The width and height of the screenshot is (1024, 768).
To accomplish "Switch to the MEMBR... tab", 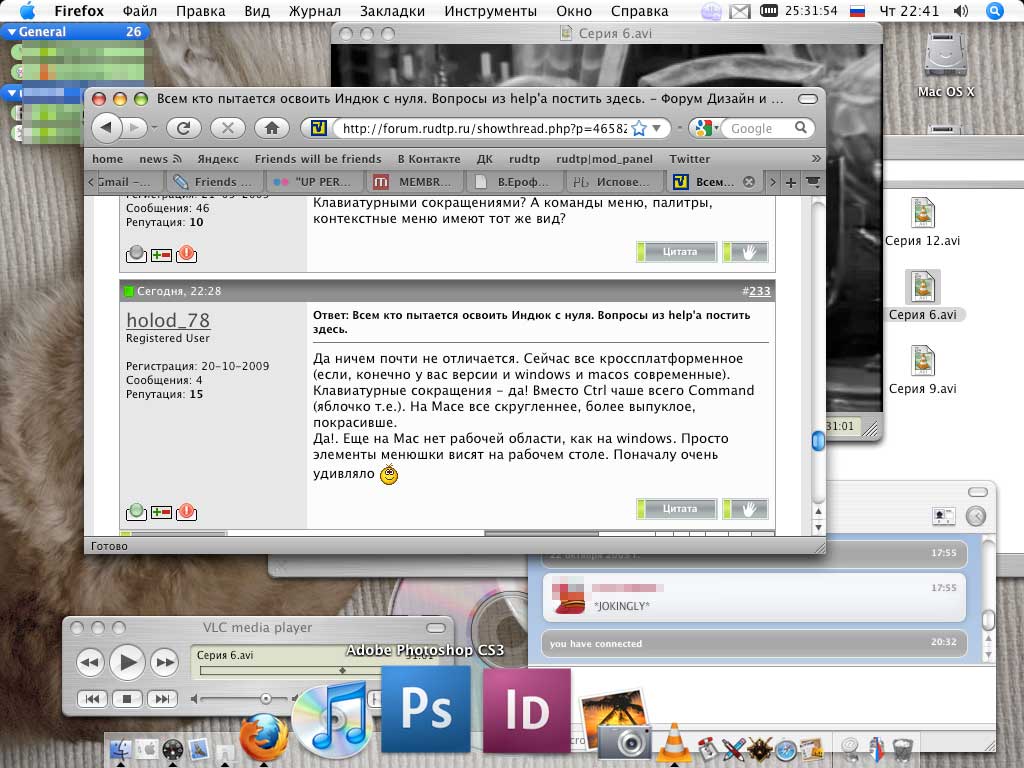I will point(414,182).
